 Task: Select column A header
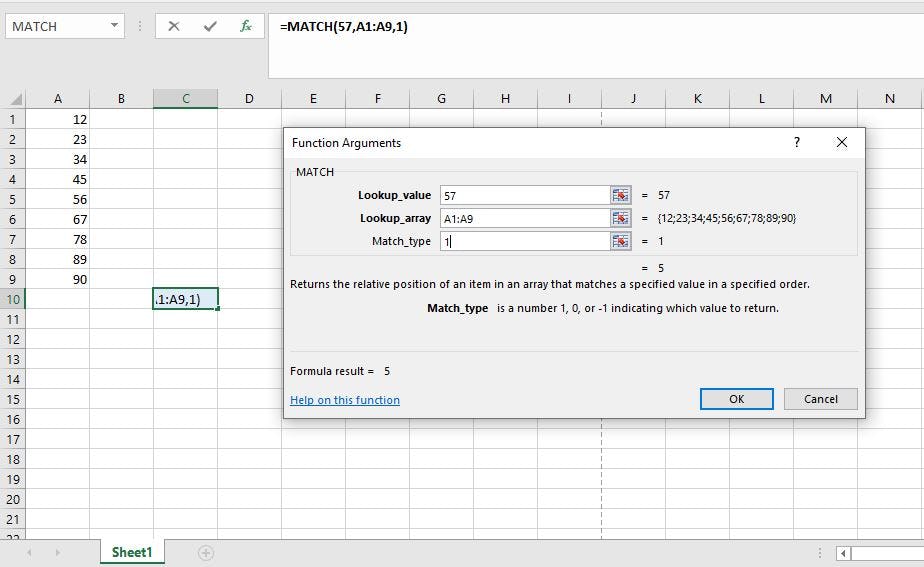pos(58,98)
